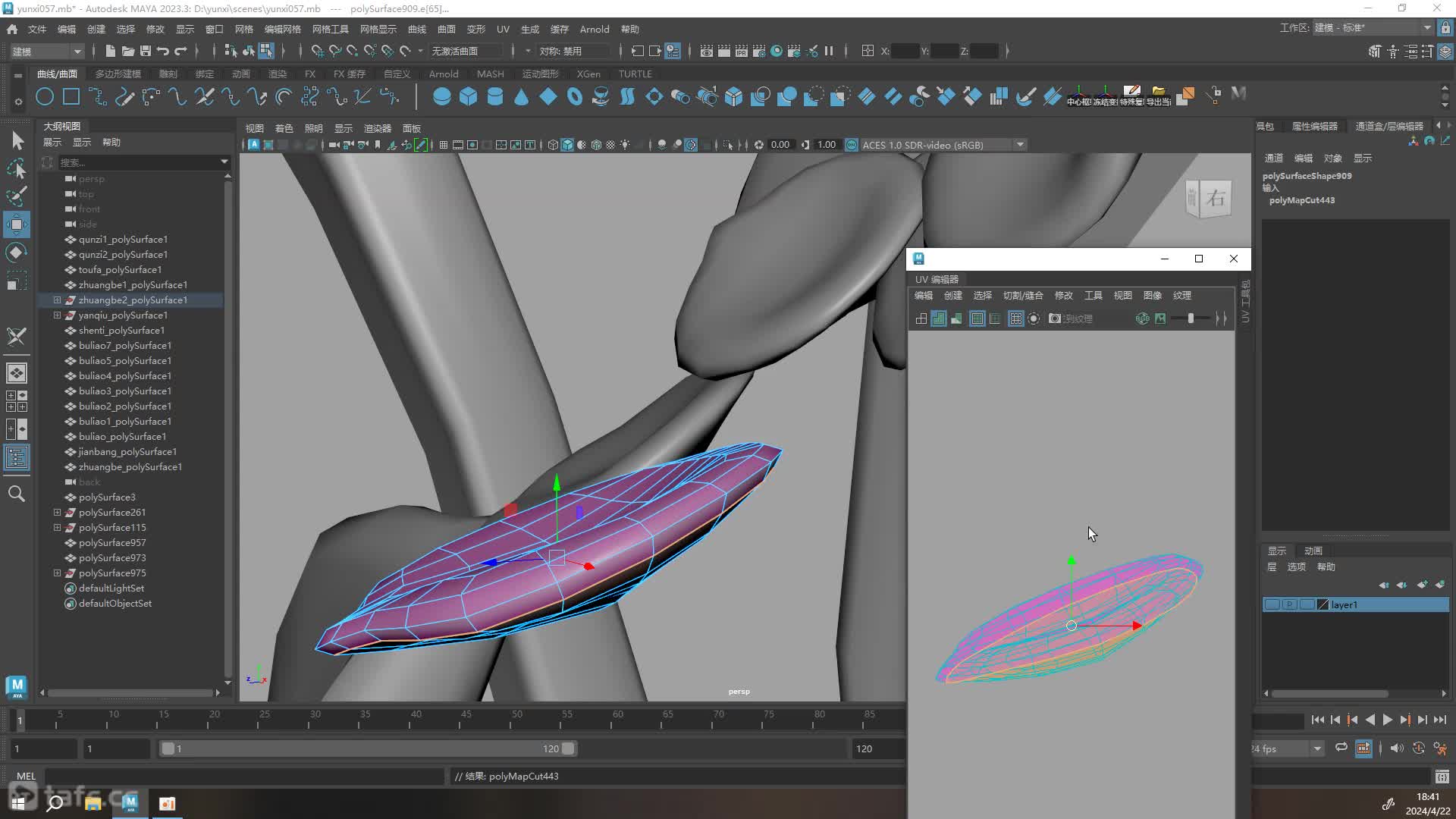Viewport: 1456px width, 819px height.
Task: Click the 通道 menu in the Channel Box
Action: (x=1274, y=158)
